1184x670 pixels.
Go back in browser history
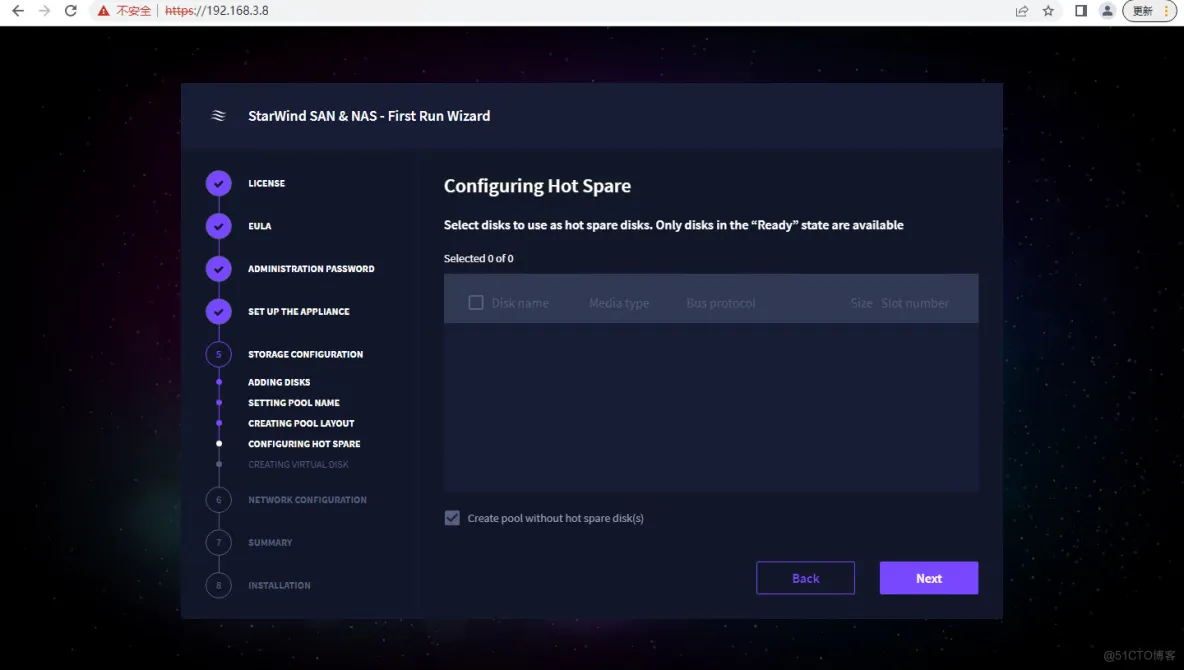point(18,11)
